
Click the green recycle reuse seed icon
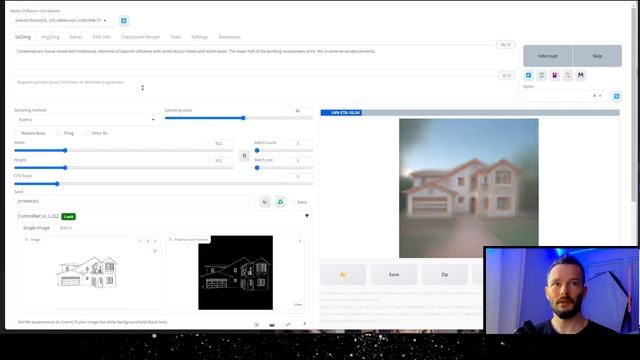tap(280, 202)
